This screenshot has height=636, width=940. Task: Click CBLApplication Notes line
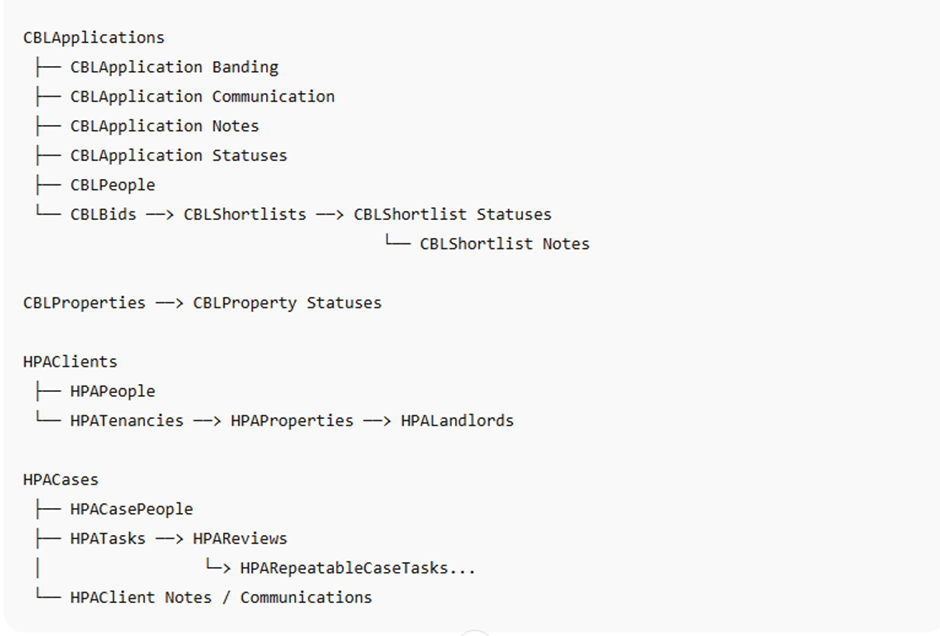(165, 126)
